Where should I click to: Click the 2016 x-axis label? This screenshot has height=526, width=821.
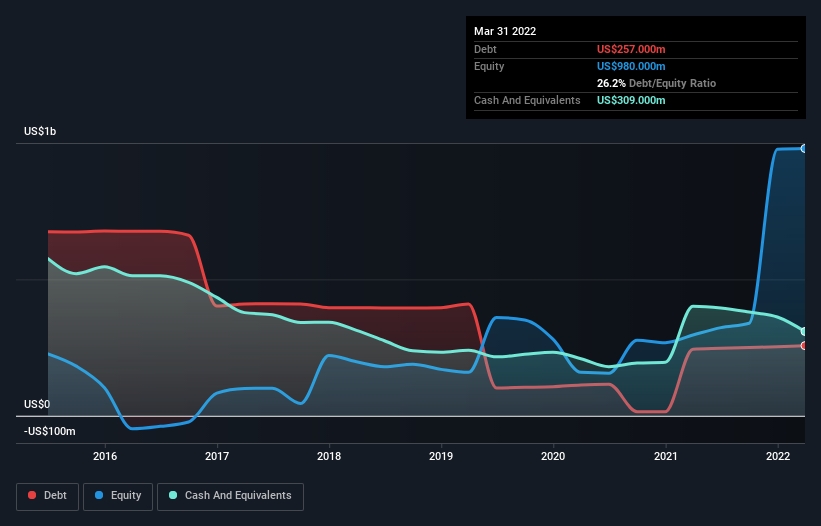105,456
